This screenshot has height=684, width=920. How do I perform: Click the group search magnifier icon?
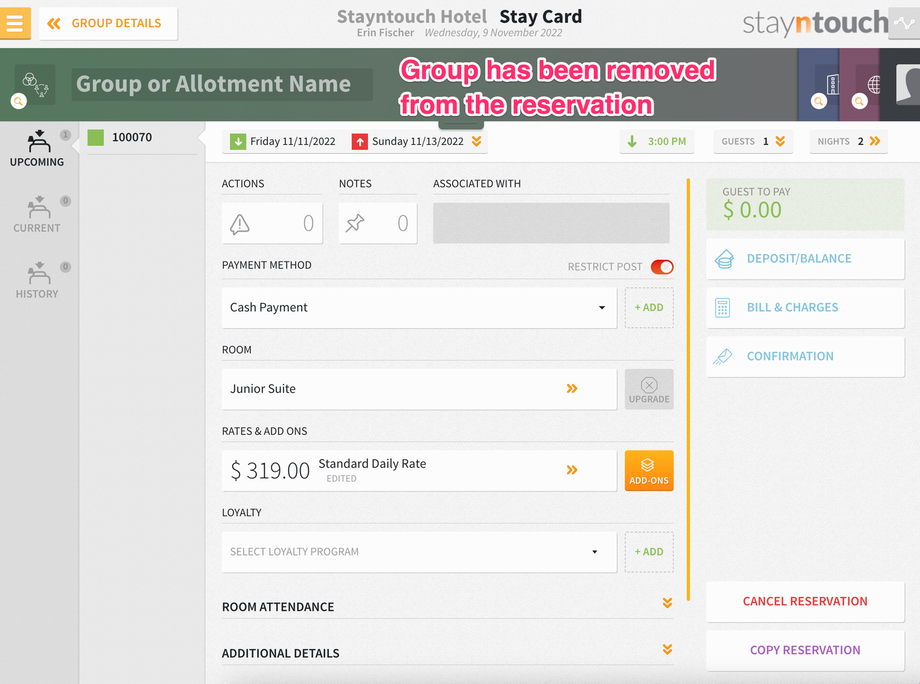(x=19, y=101)
